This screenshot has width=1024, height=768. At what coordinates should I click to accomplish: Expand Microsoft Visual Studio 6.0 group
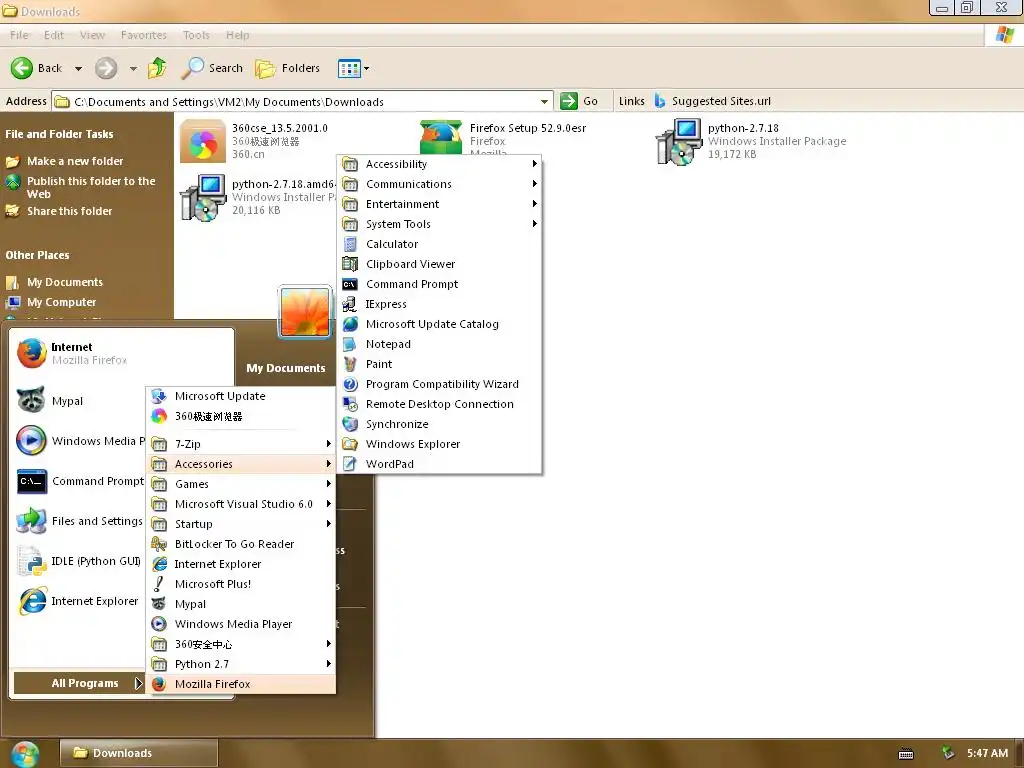click(240, 504)
